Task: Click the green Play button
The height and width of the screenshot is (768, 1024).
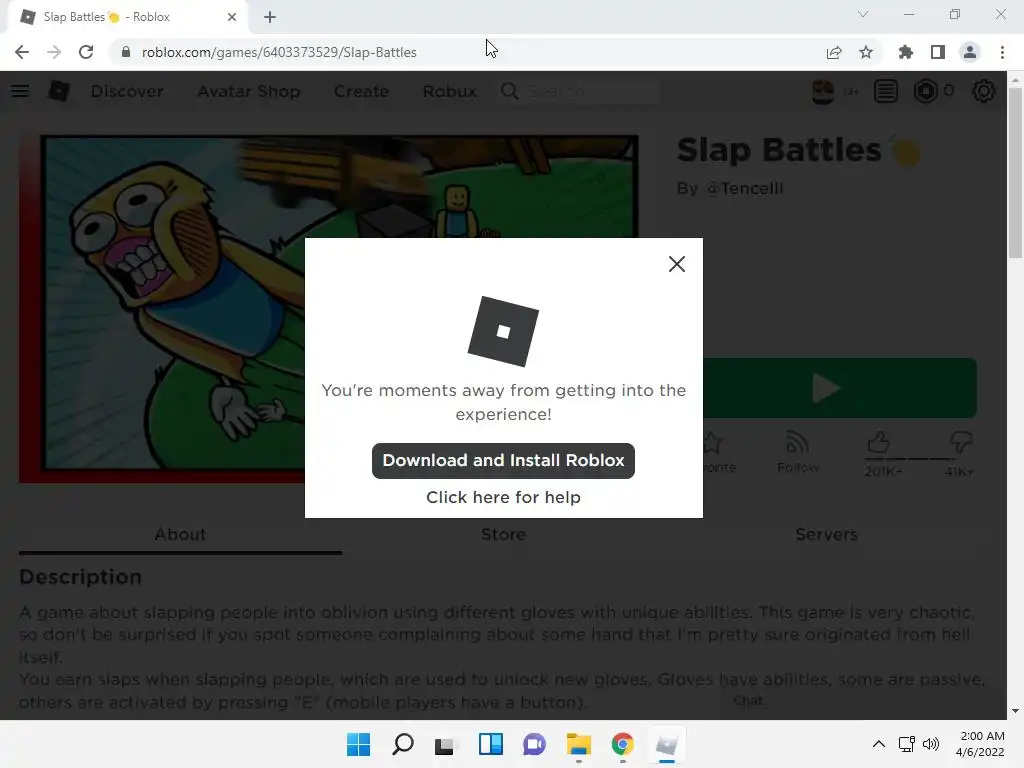Action: (840, 388)
